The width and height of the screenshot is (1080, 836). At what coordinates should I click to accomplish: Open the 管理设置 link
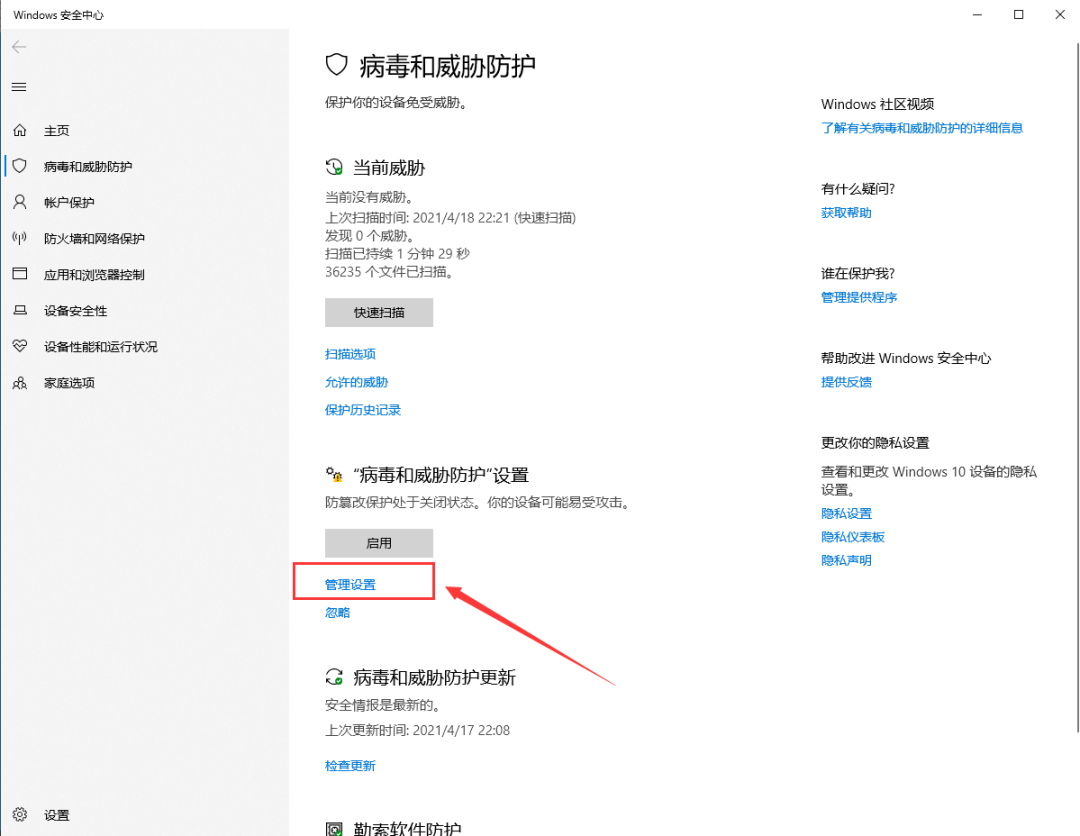pyautogui.click(x=350, y=584)
